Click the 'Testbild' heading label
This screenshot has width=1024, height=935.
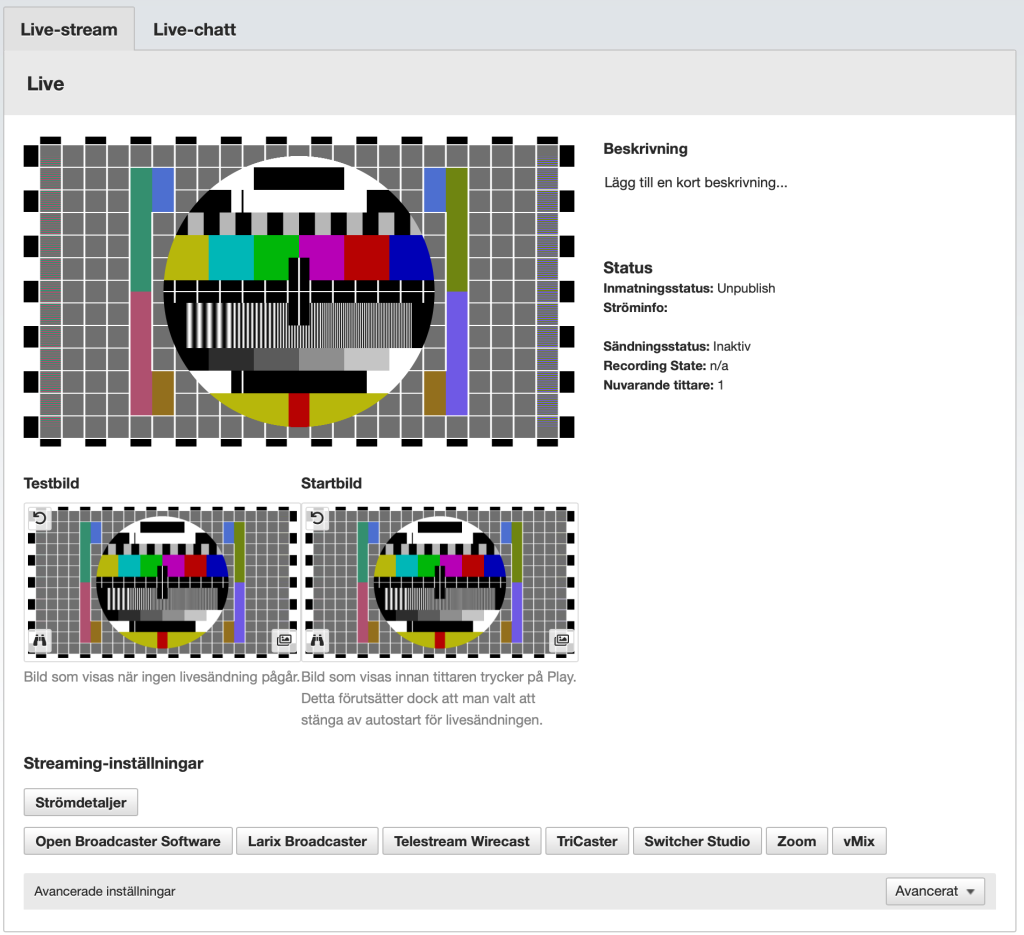point(52,483)
